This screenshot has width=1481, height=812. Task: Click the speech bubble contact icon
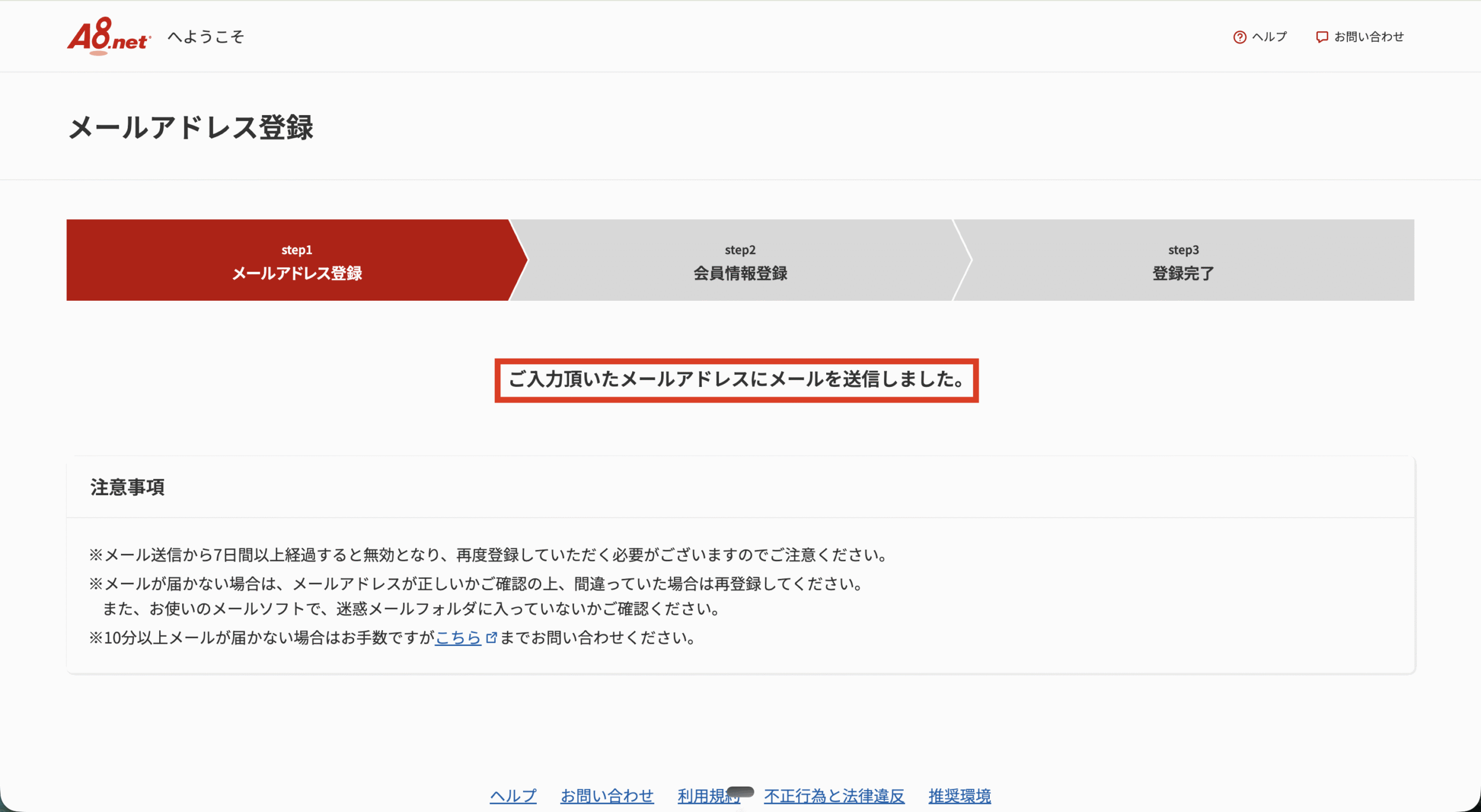click(x=1322, y=37)
